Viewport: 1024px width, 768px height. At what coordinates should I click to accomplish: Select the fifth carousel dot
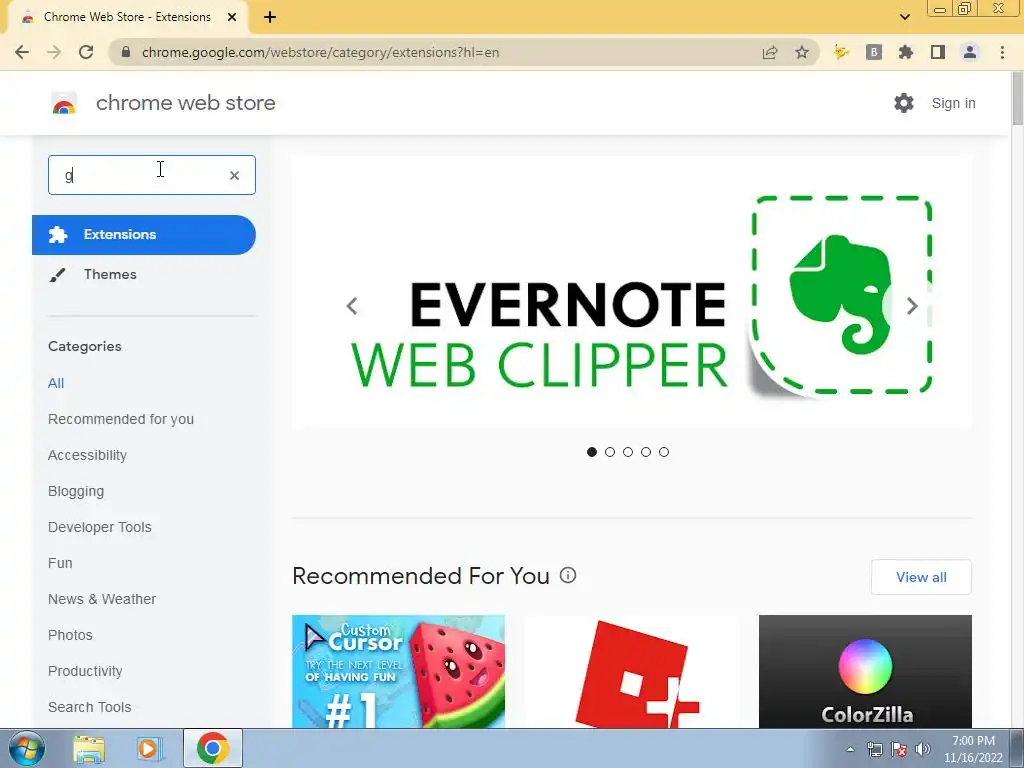[664, 452]
